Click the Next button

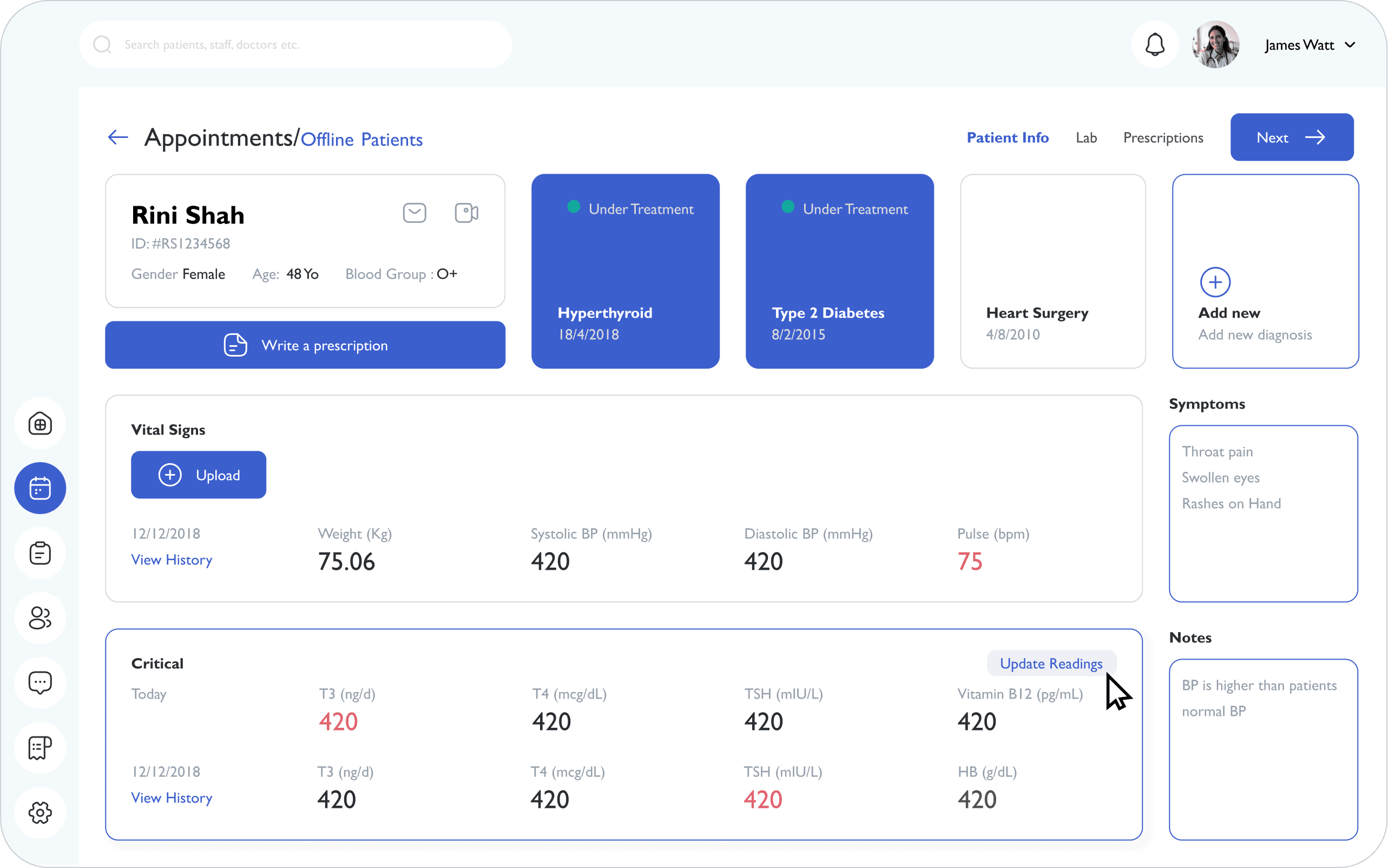(x=1292, y=137)
